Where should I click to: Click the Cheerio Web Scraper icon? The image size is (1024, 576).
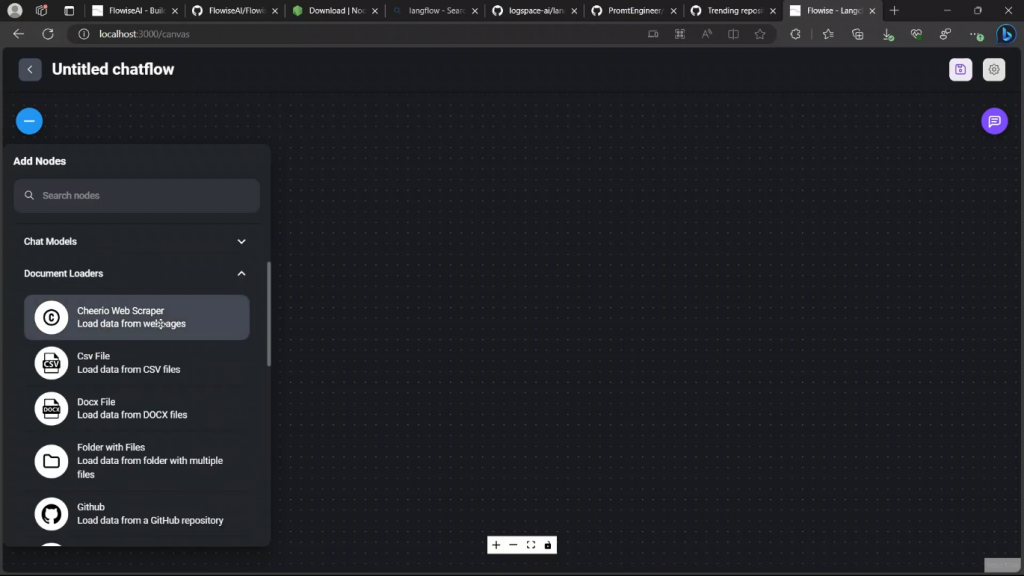(51, 317)
